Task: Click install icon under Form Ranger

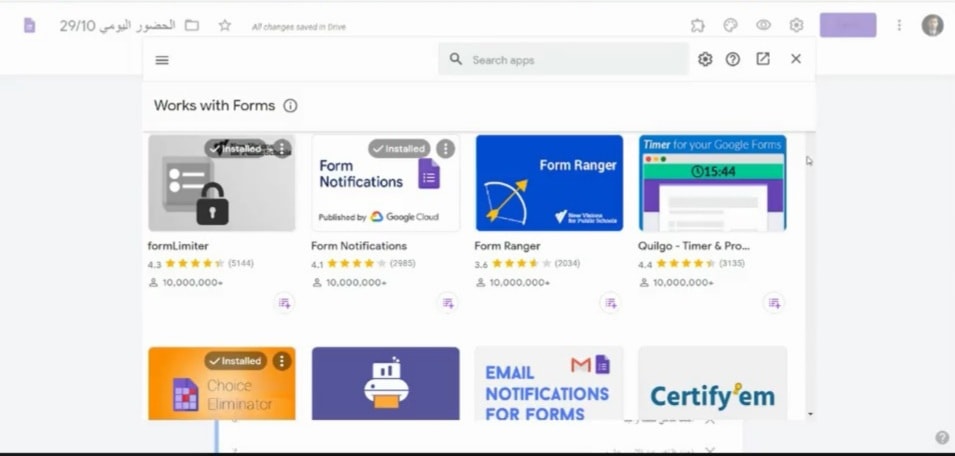Action: [610, 303]
